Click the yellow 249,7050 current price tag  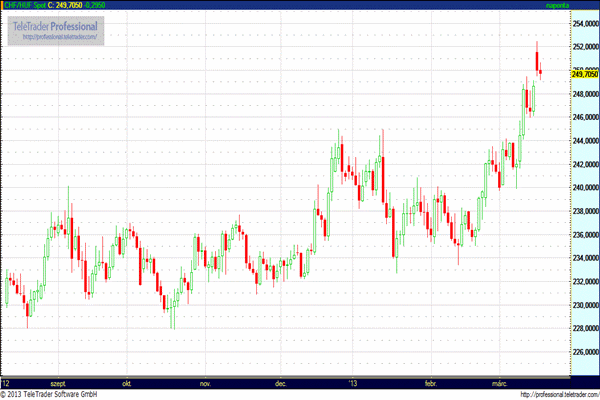pos(584,73)
